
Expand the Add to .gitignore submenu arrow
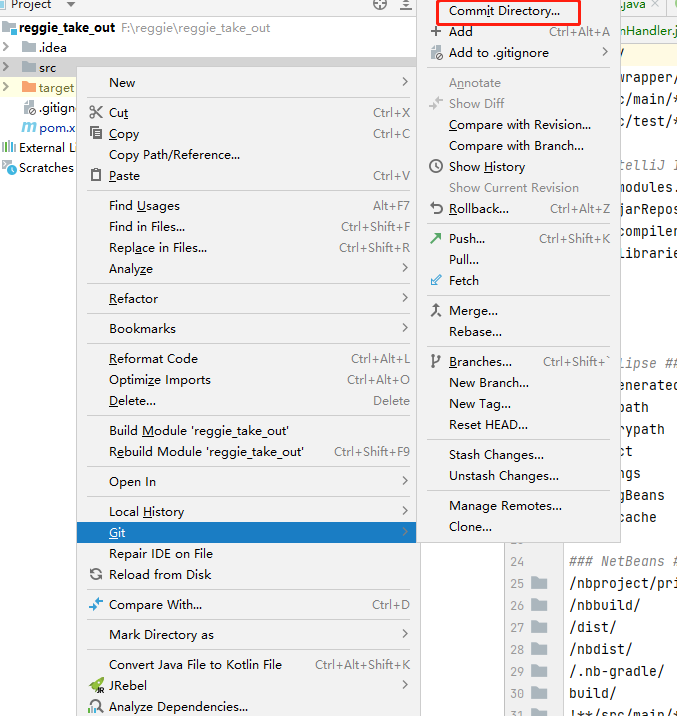click(605, 52)
